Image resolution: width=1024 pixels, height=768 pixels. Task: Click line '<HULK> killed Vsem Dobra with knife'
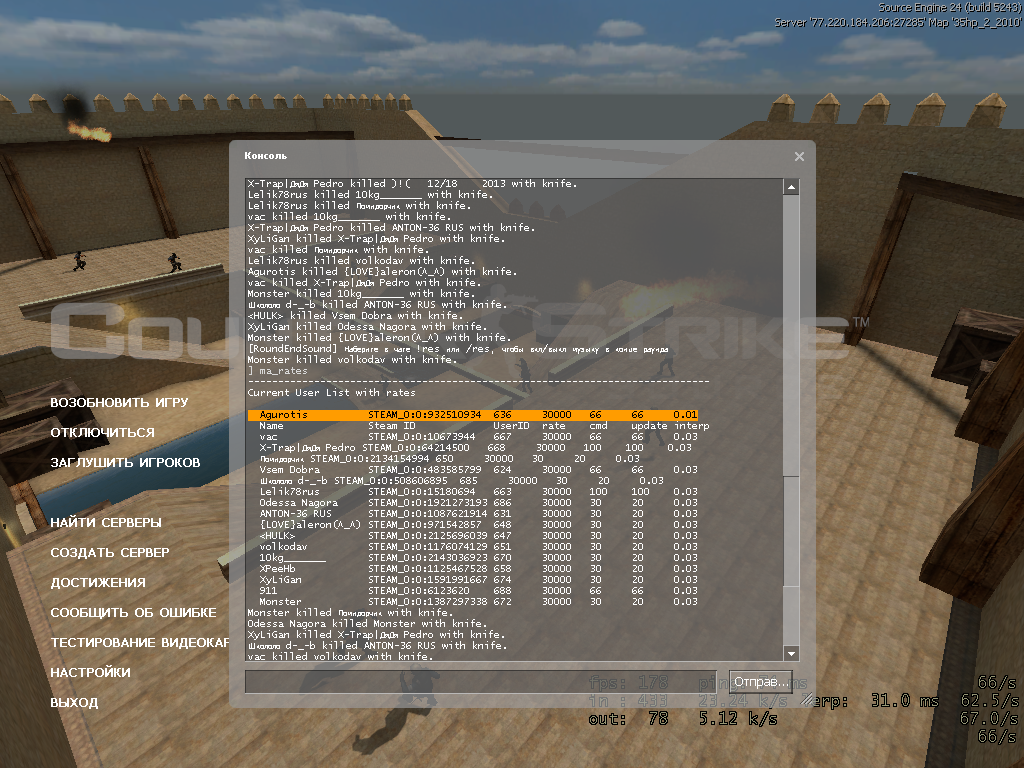(355, 316)
